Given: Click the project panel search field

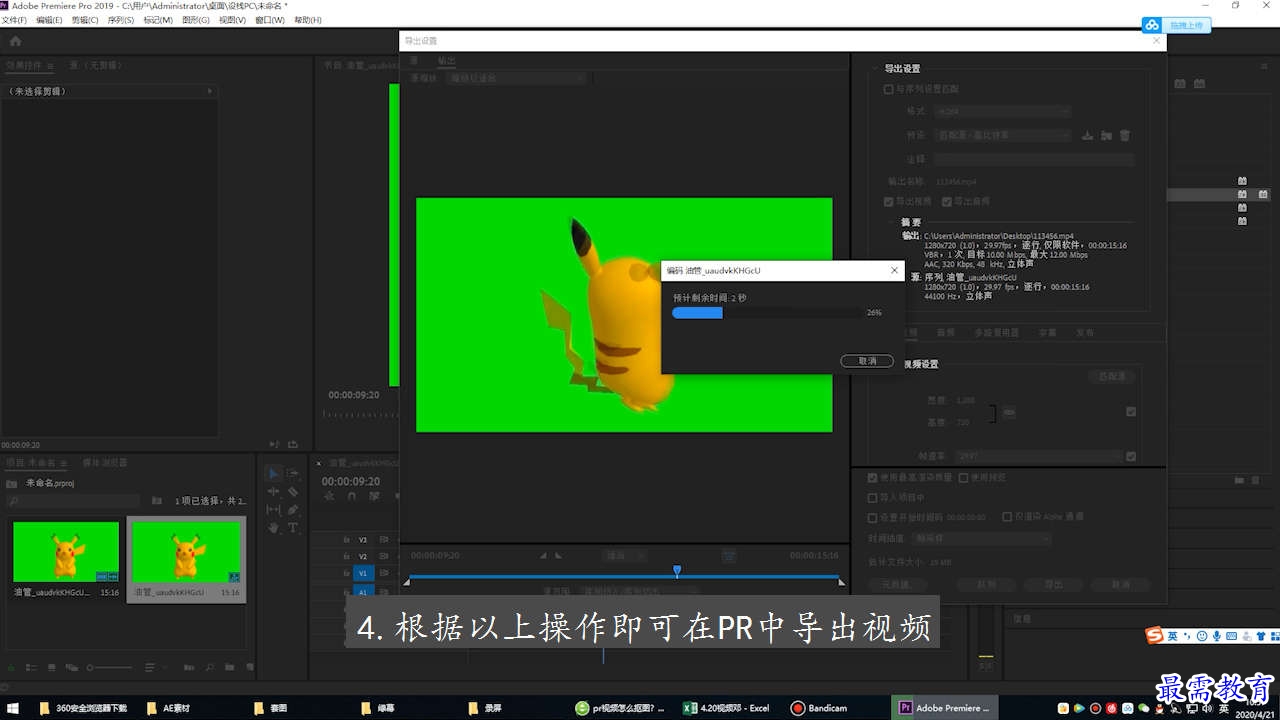Looking at the screenshot, I should [73, 501].
